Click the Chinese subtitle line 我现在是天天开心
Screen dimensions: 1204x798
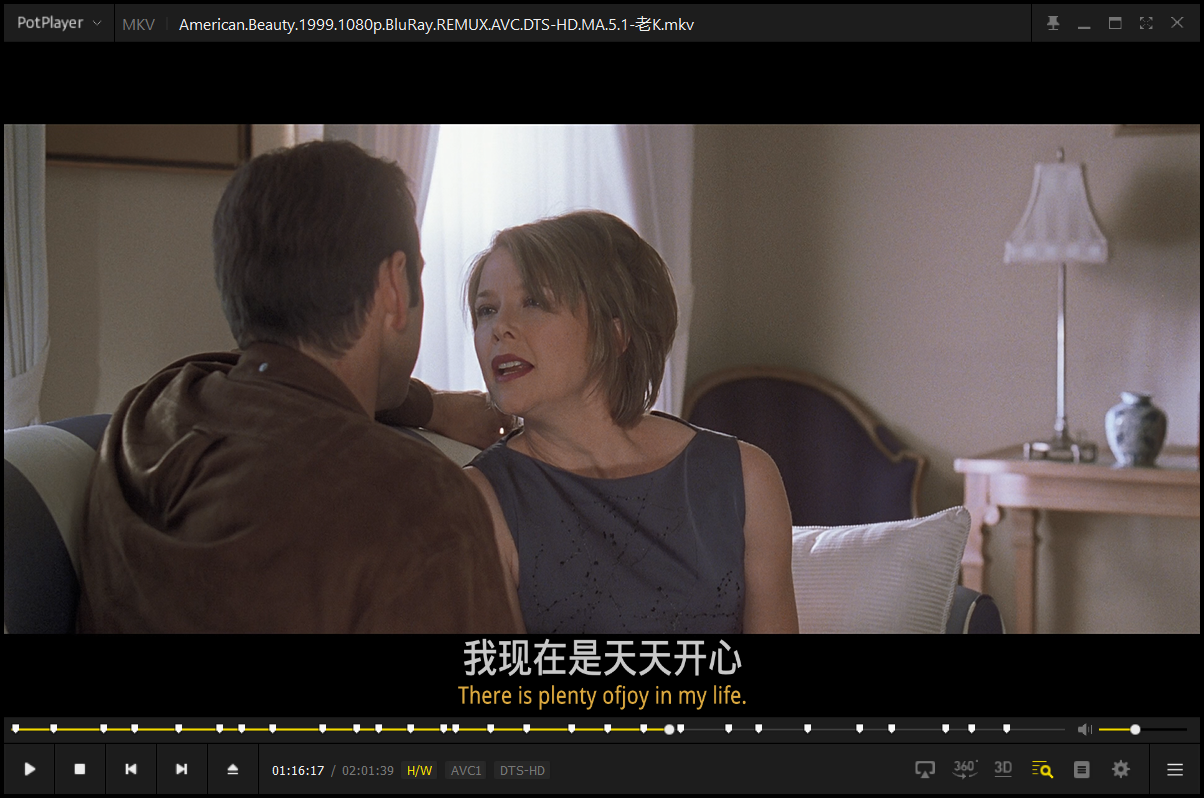602,659
